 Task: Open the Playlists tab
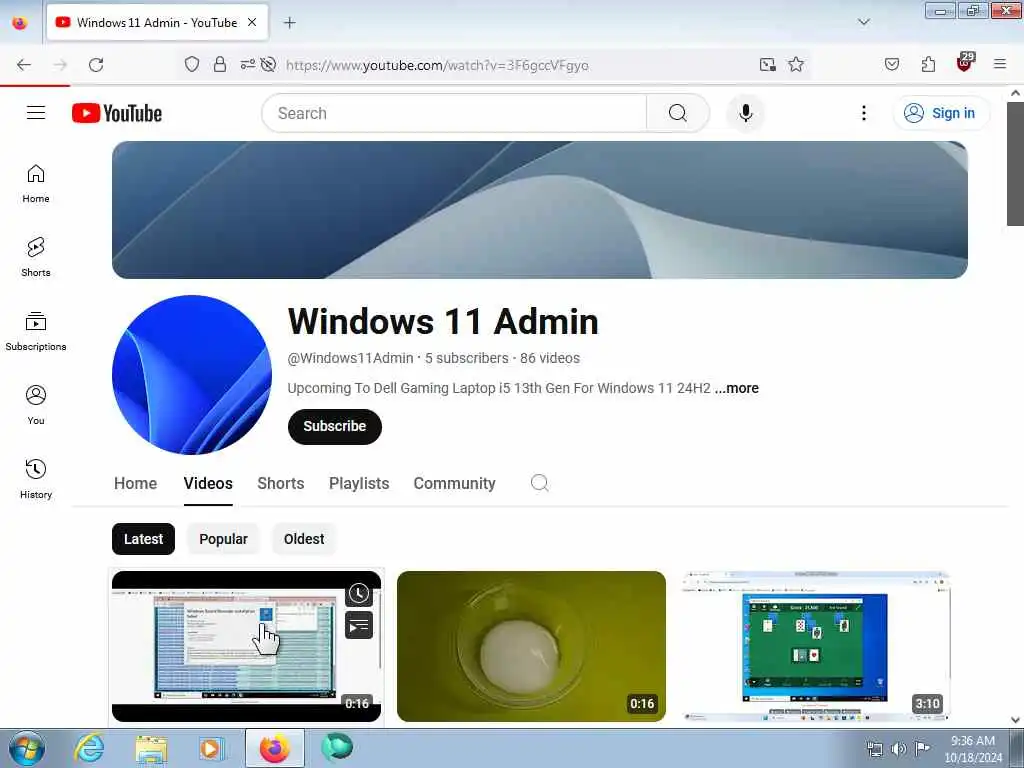(359, 483)
